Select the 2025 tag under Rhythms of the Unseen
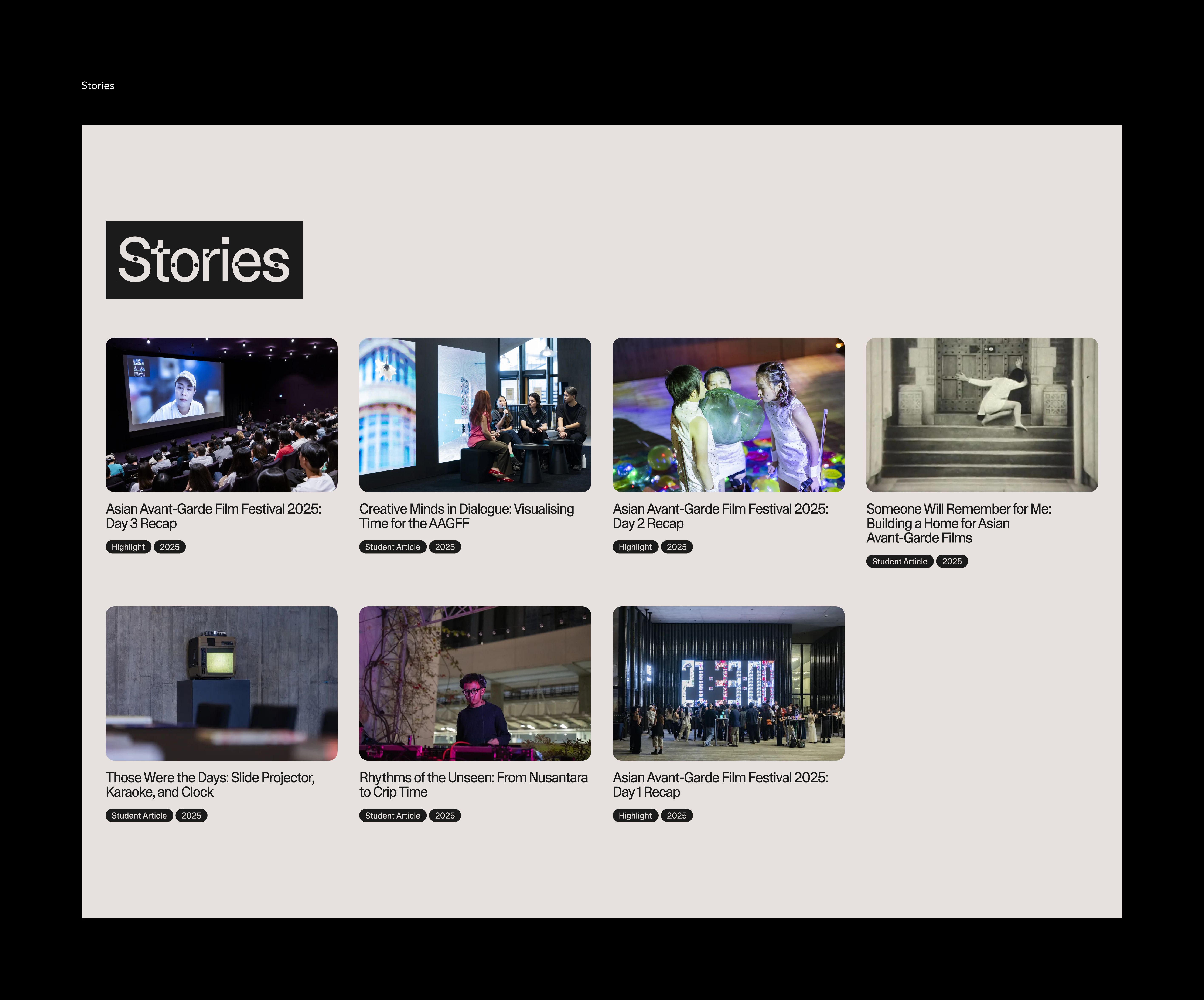Screen dimensions: 1204x1000 coord(445,815)
